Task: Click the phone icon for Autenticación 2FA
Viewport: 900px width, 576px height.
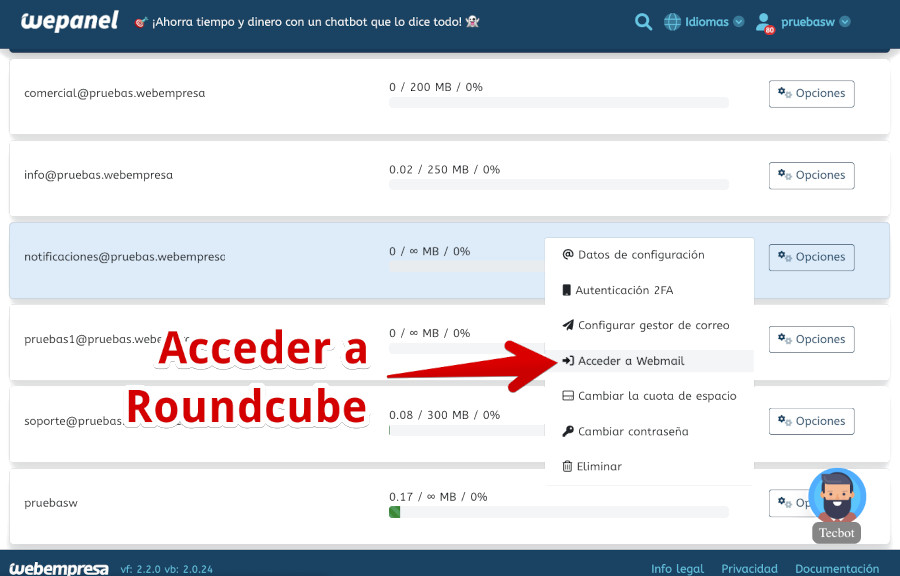Action: tap(567, 290)
